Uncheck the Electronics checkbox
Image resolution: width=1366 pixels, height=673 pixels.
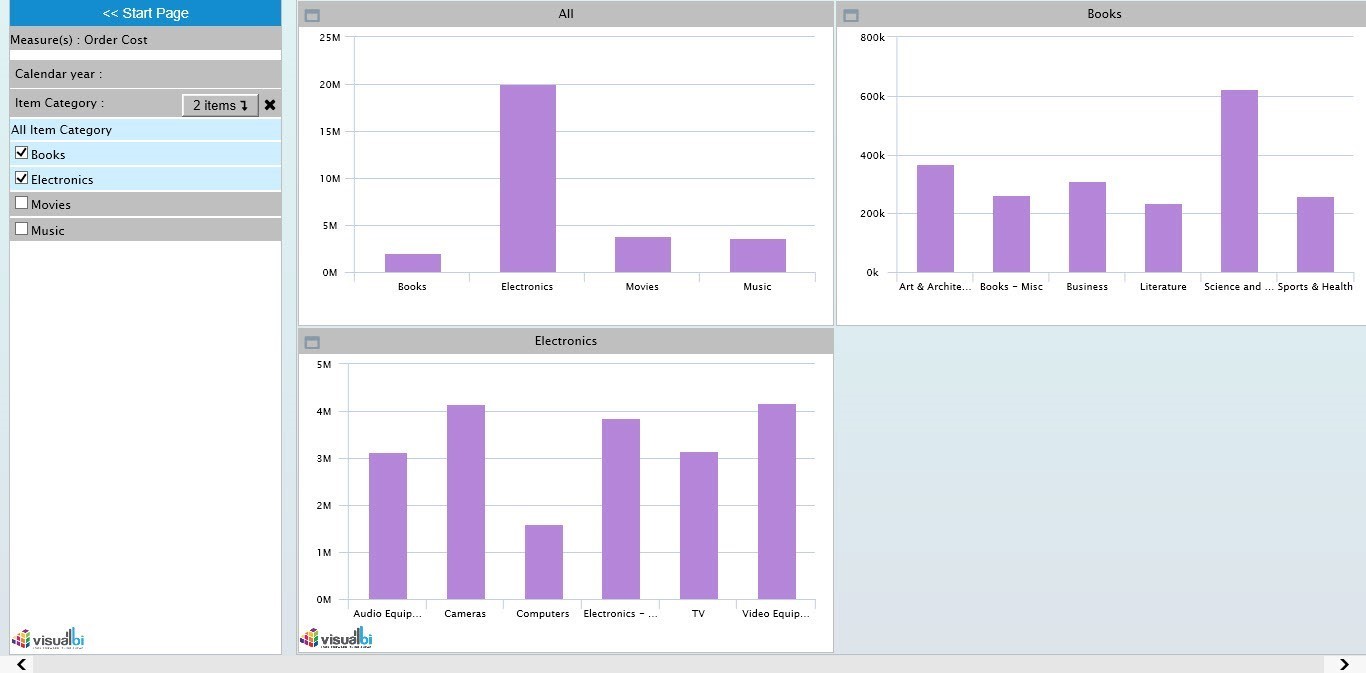tap(22, 178)
